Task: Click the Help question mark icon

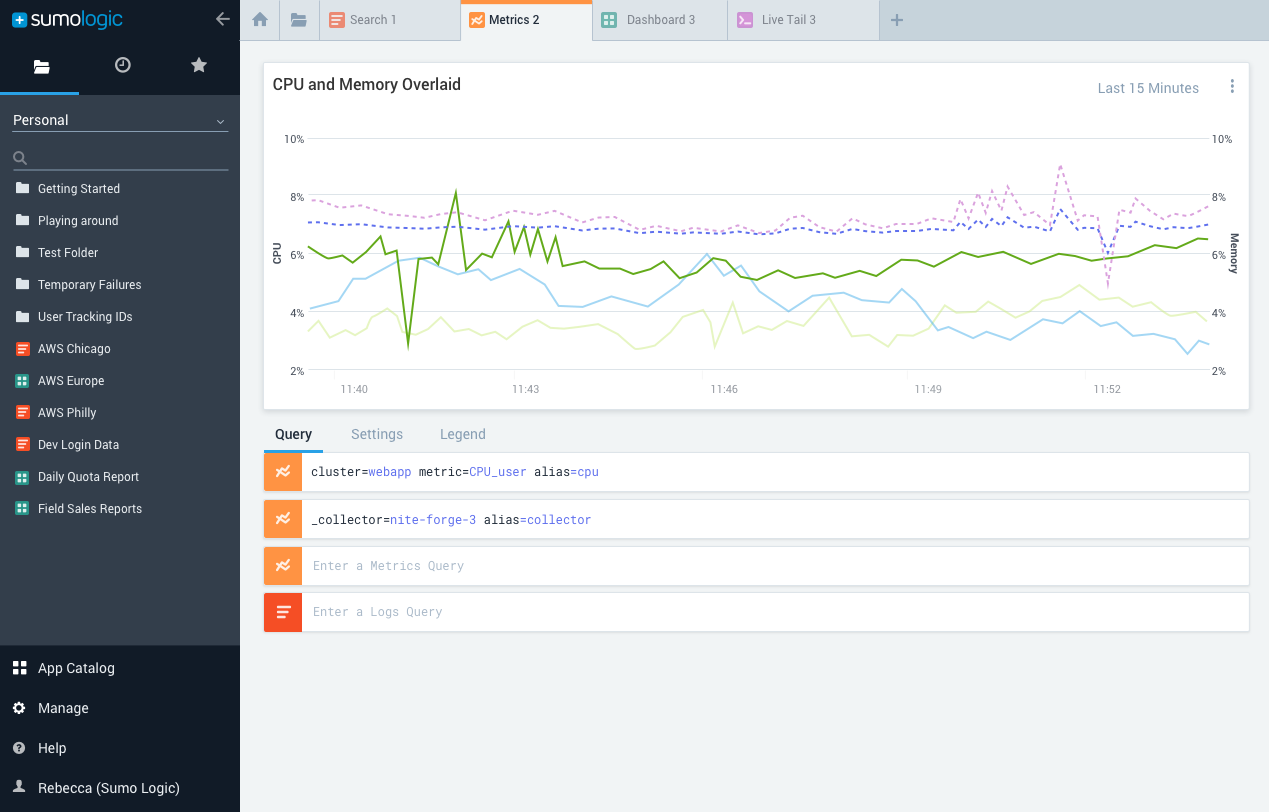Action: pos(19,748)
